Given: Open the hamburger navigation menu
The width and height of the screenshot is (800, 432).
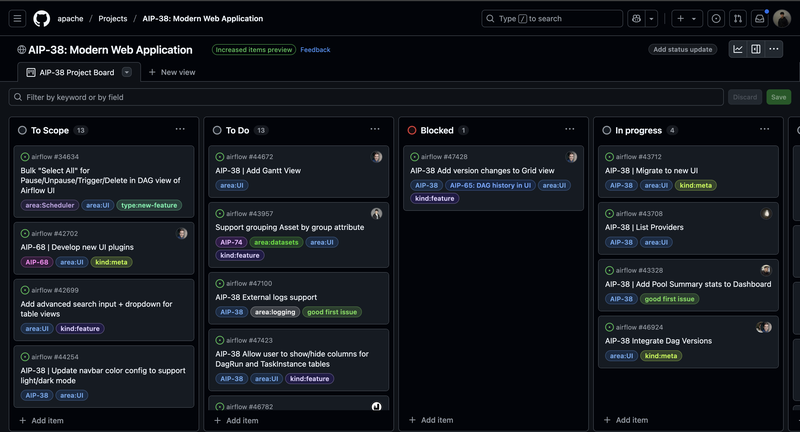Looking at the screenshot, I should pyautogui.click(x=17, y=19).
